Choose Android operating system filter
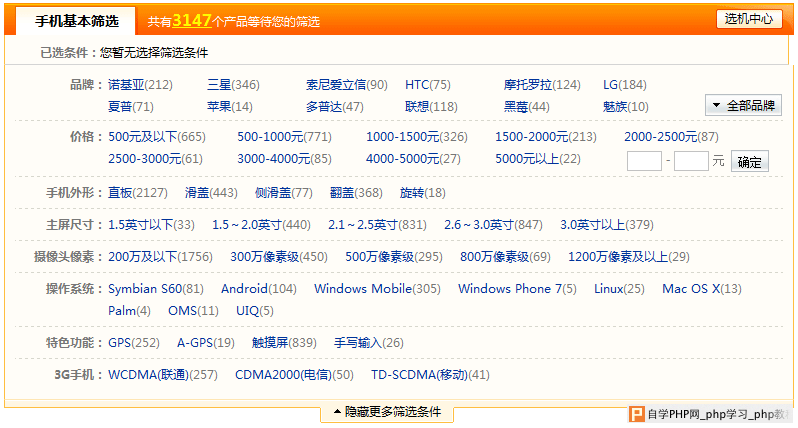This screenshot has width=798, height=428. click(244, 289)
